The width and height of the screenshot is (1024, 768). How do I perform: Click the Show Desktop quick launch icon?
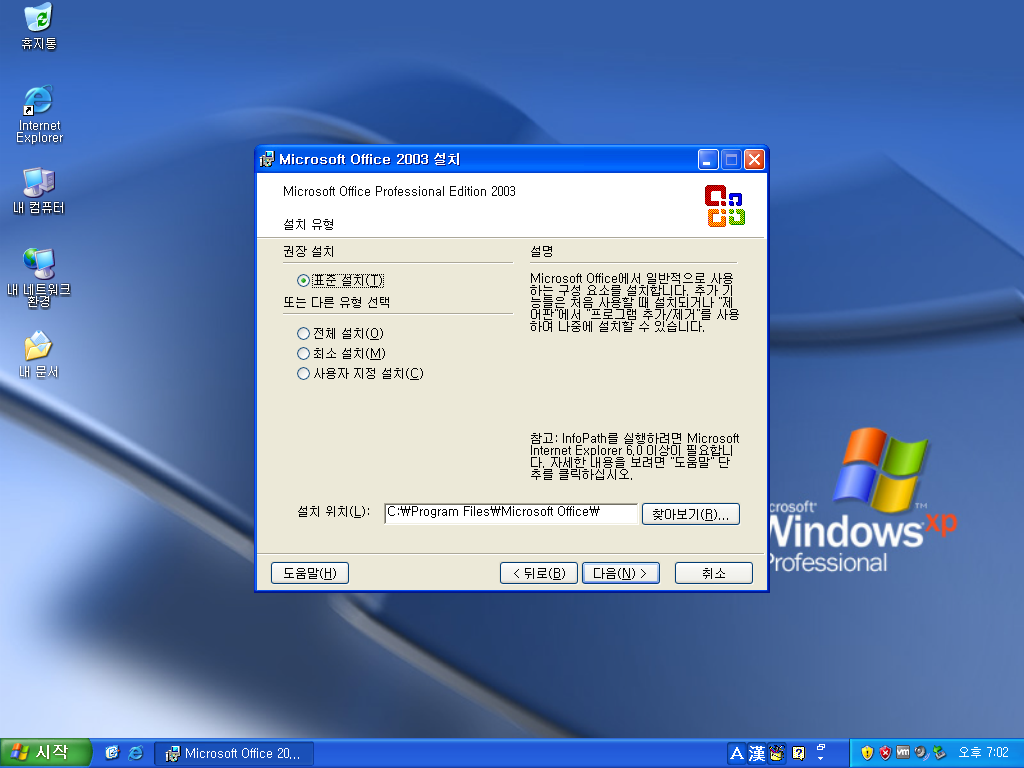[112, 753]
